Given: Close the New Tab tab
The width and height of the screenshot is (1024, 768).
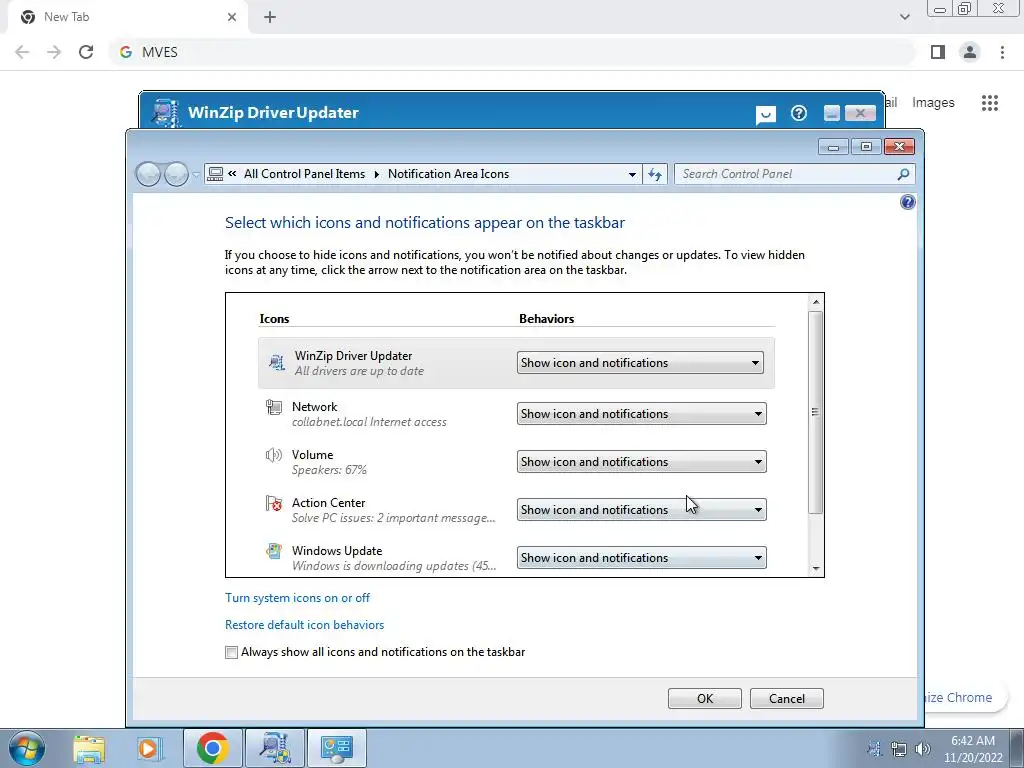Looking at the screenshot, I should click(x=232, y=17).
